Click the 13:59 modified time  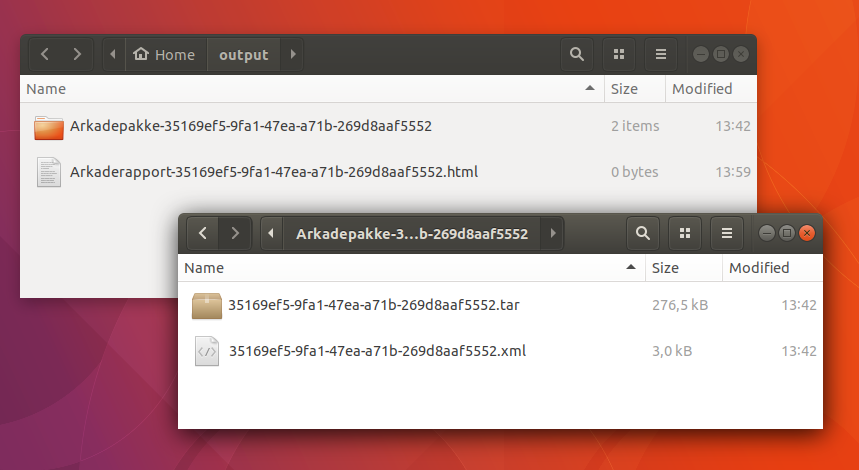click(733, 172)
